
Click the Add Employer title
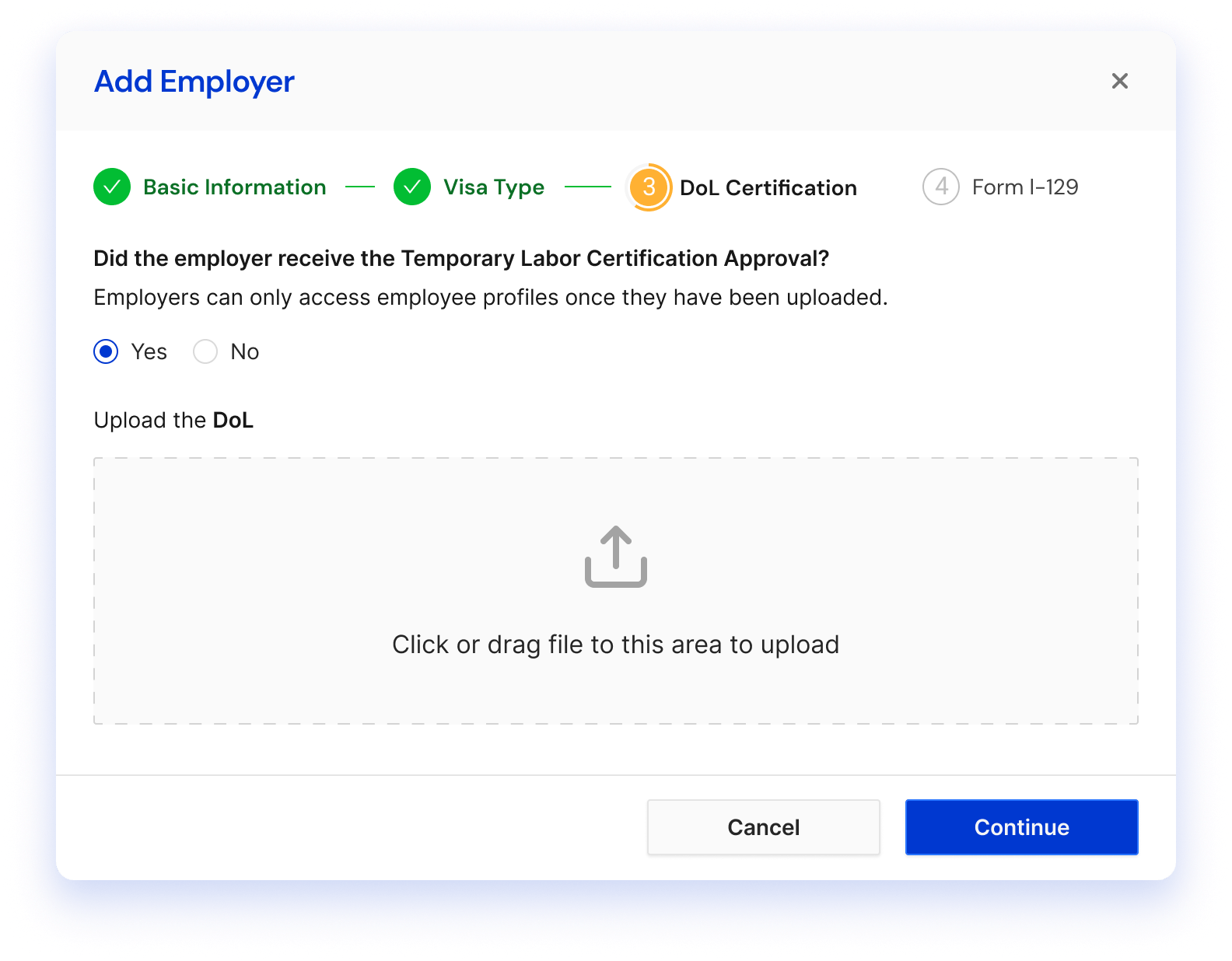[x=194, y=82]
